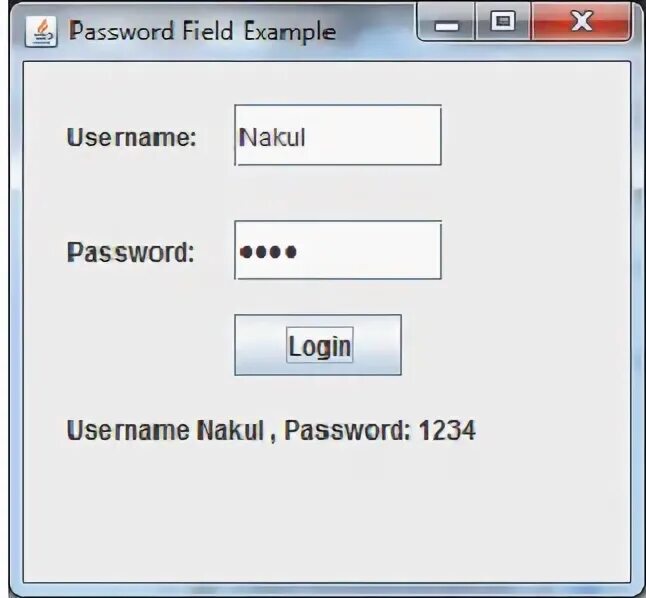The height and width of the screenshot is (598, 646).
Task: Focus the Password field with masked dots
Action: 338,250
